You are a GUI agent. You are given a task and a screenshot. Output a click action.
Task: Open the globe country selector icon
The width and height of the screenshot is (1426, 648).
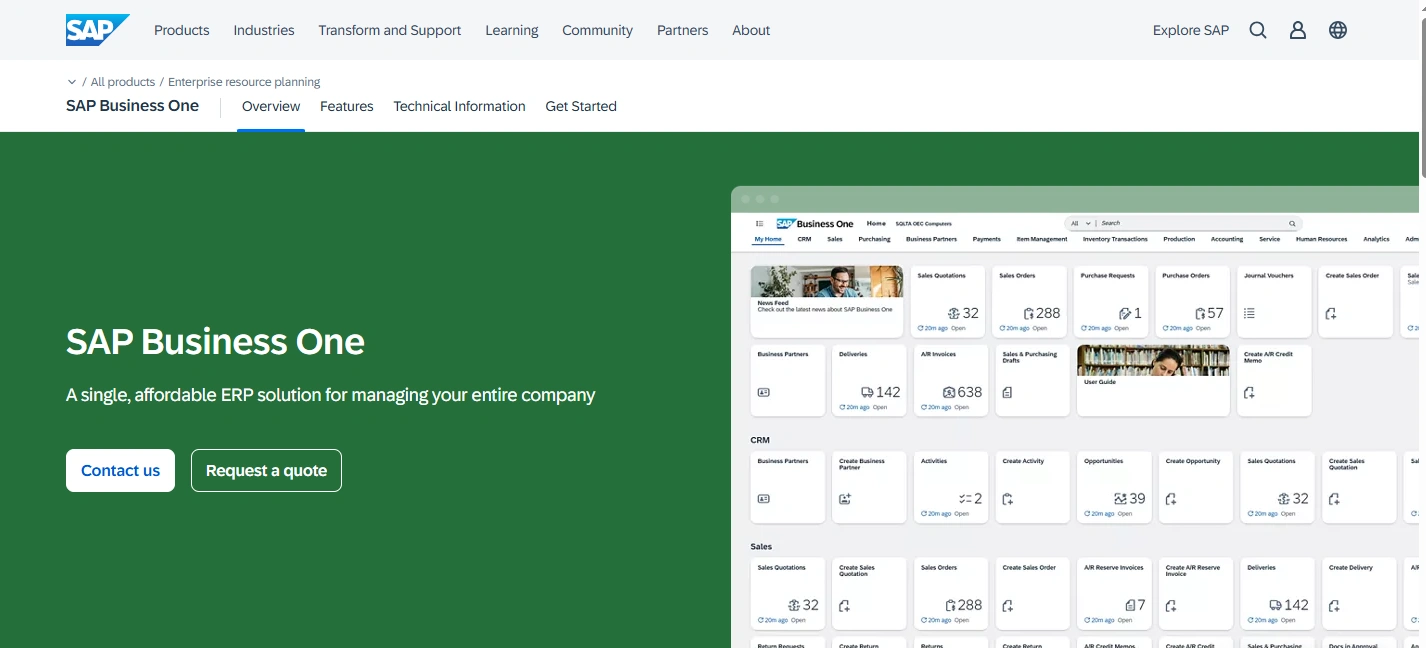tap(1338, 30)
